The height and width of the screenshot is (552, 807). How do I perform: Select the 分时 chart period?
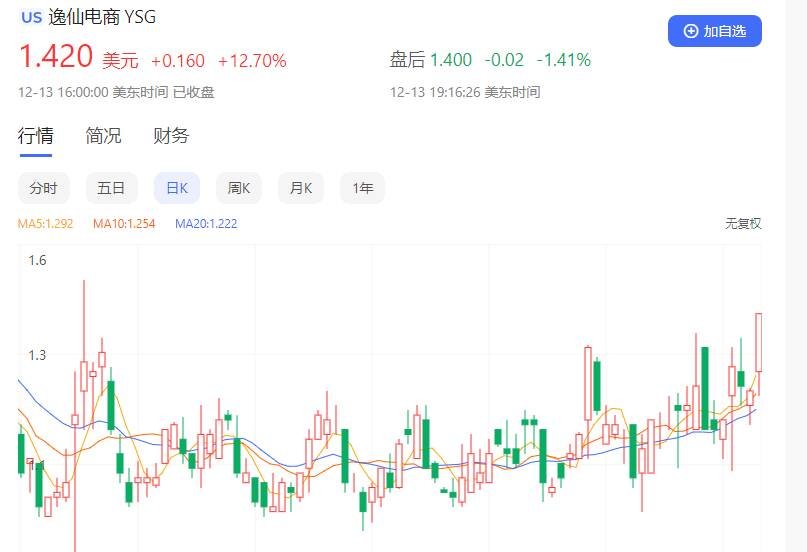(x=43, y=188)
